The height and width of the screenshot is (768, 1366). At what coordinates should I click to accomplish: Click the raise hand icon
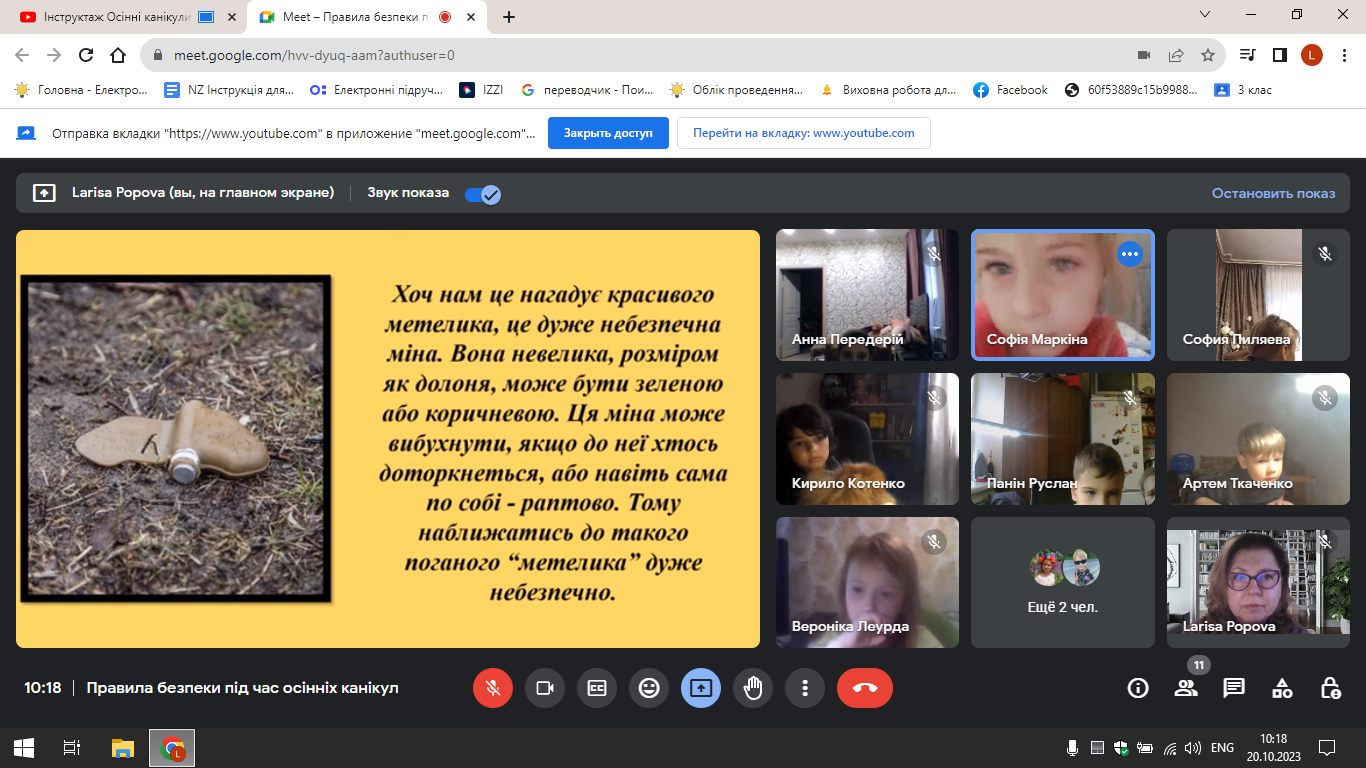(753, 688)
